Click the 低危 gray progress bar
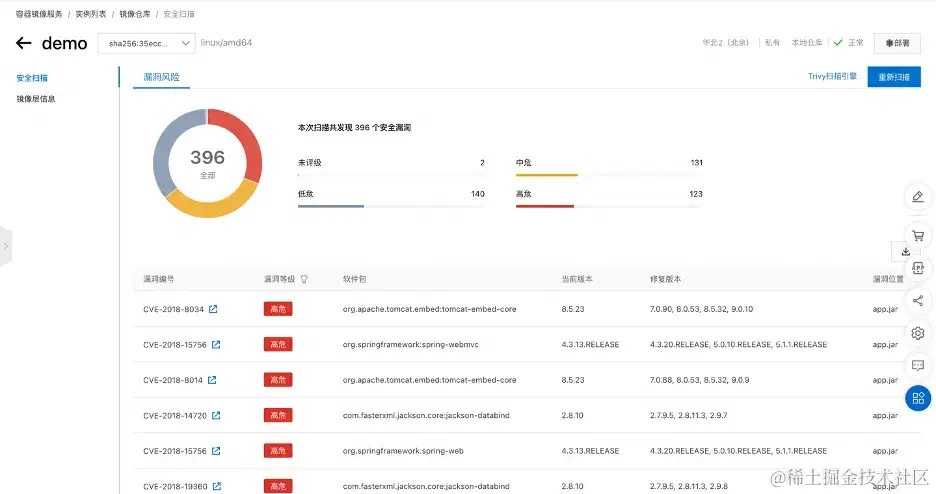This screenshot has height=494, width=936. pyautogui.click(x=331, y=206)
